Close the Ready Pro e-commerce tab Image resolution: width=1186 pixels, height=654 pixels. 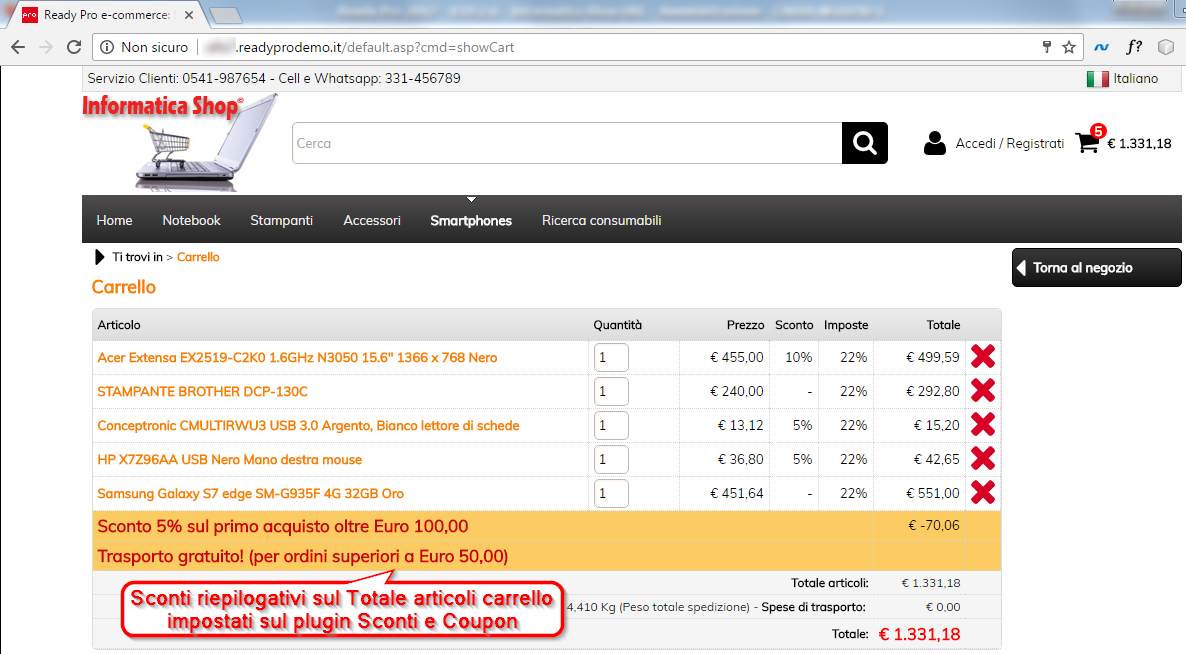(189, 14)
